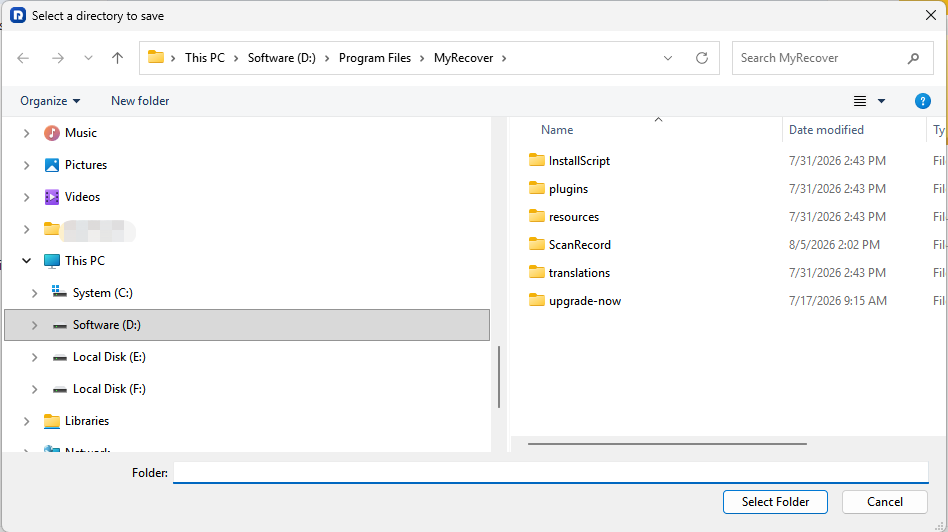The height and width of the screenshot is (532, 948).
Task: Sort files by the Name column
Action: [557, 130]
